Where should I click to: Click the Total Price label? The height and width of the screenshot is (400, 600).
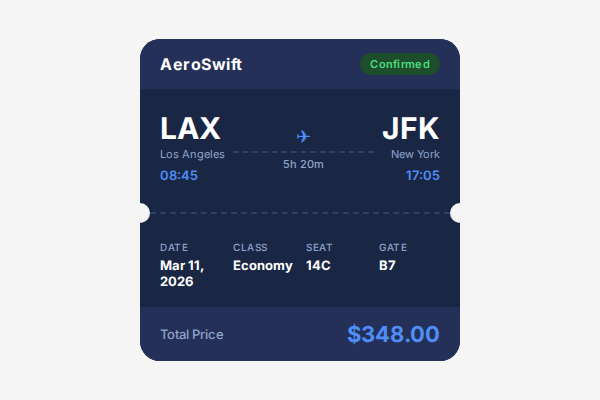pyautogui.click(x=192, y=335)
